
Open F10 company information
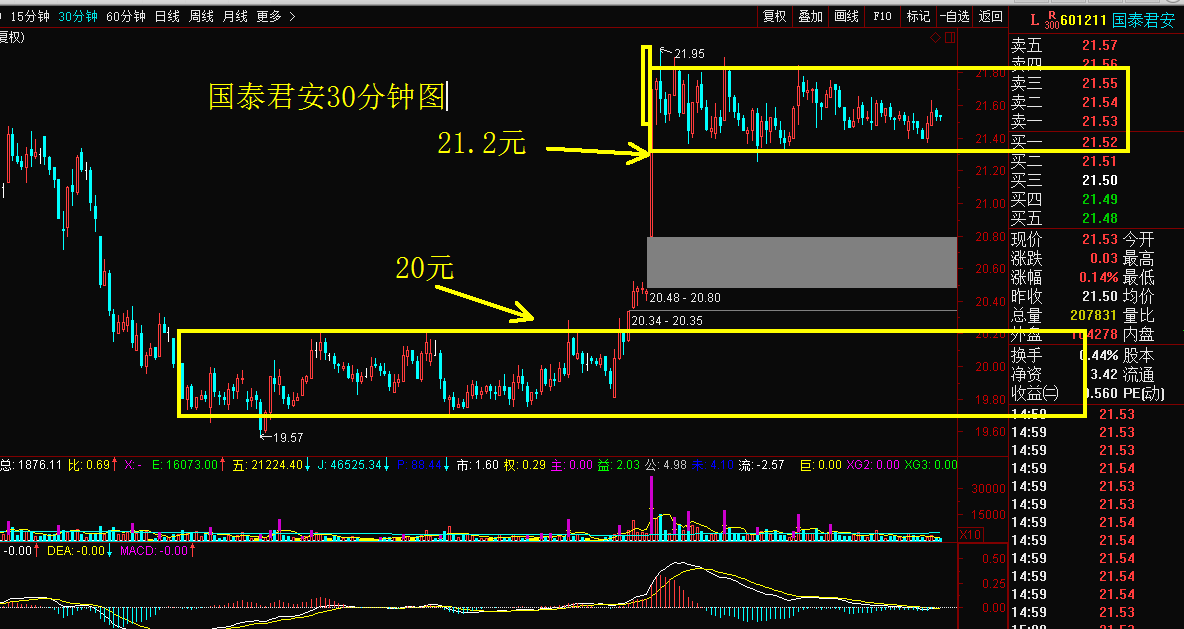pos(882,16)
